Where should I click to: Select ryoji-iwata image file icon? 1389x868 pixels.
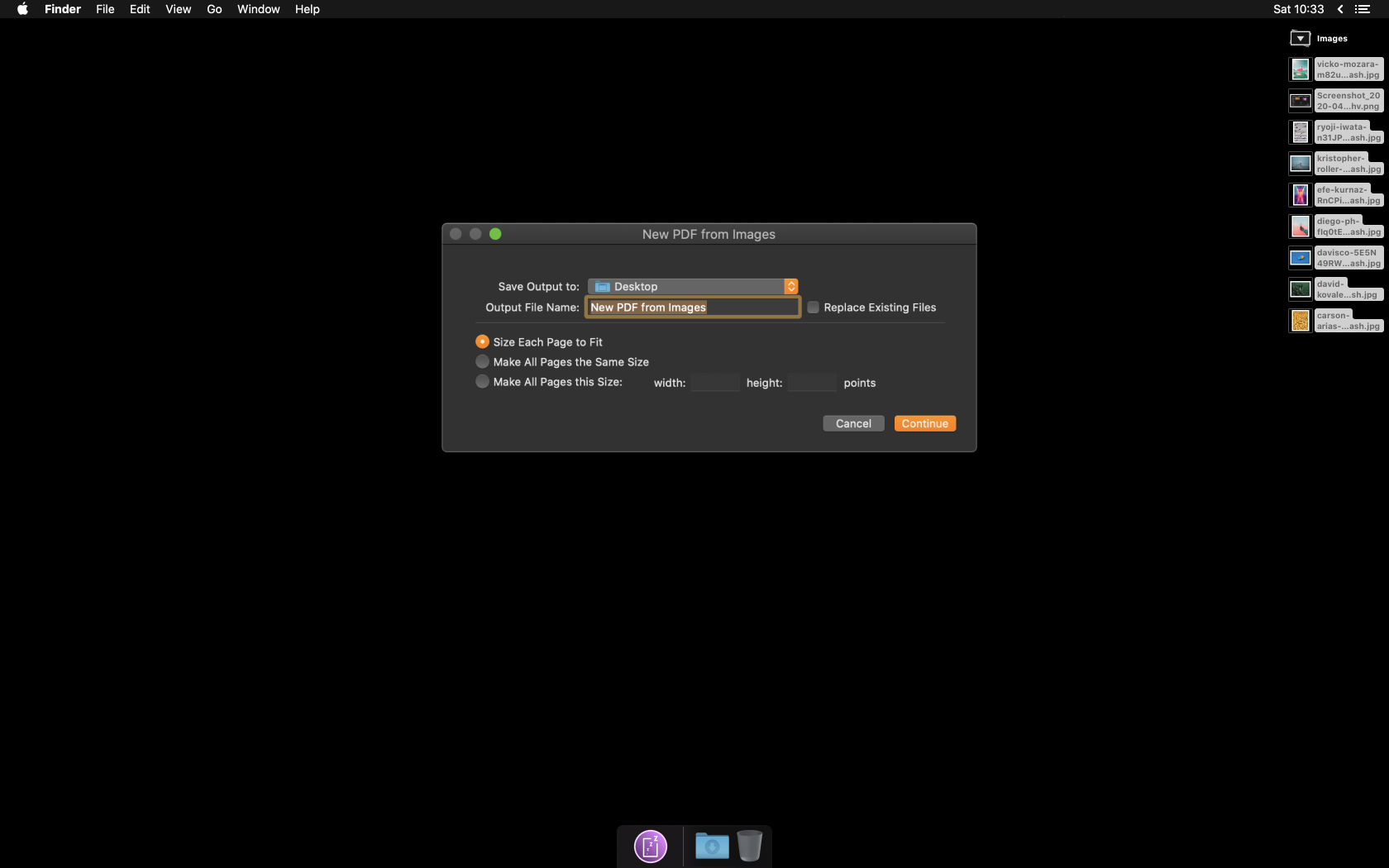pos(1301,132)
